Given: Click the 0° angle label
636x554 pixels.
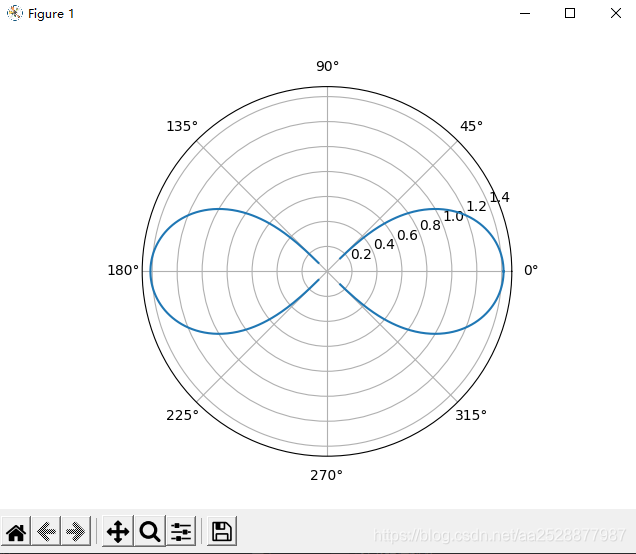Looking at the screenshot, I should pos(531,270).
